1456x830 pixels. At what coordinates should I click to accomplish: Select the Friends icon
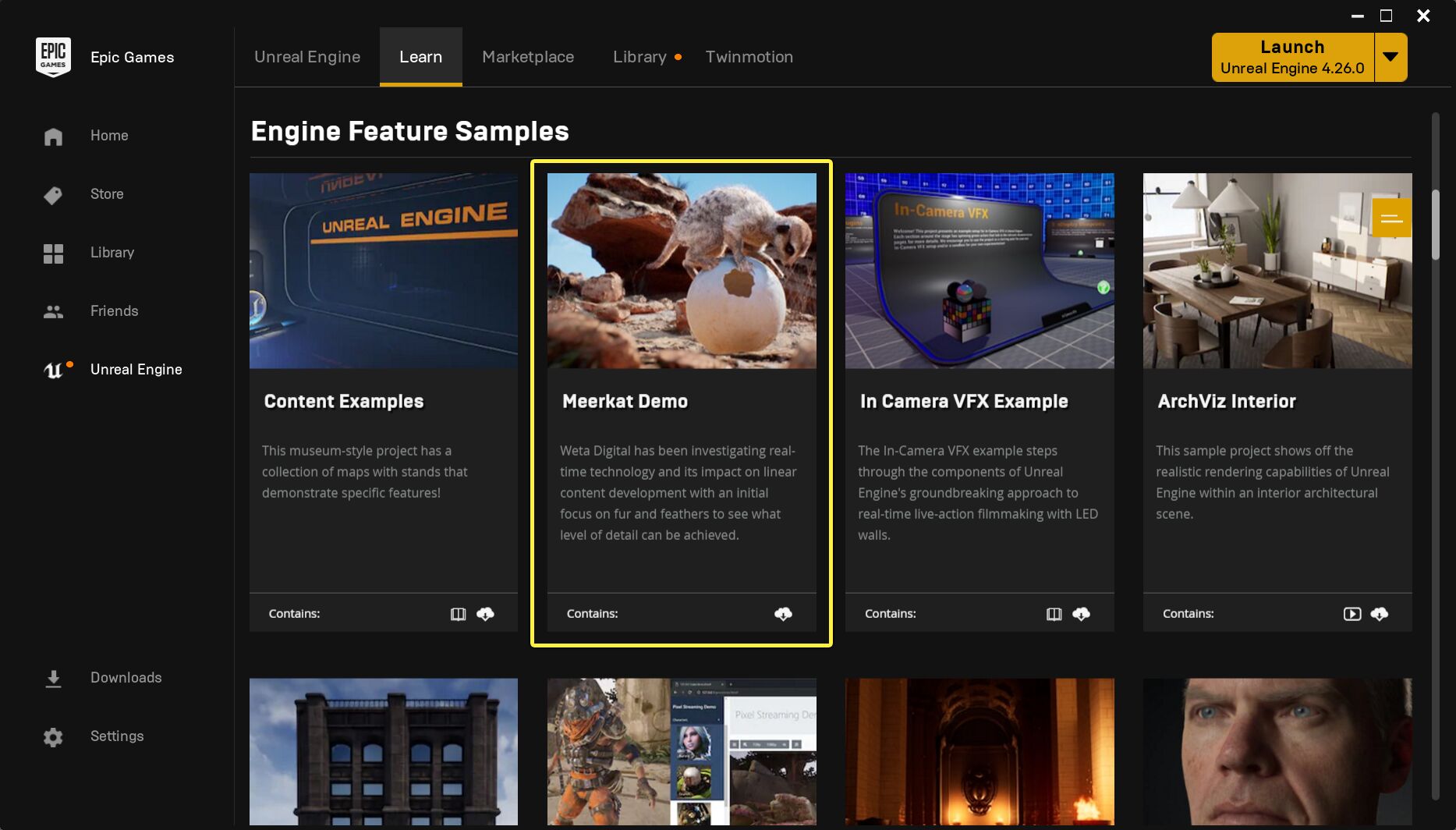pyautogui.click(x=52, y=311)
